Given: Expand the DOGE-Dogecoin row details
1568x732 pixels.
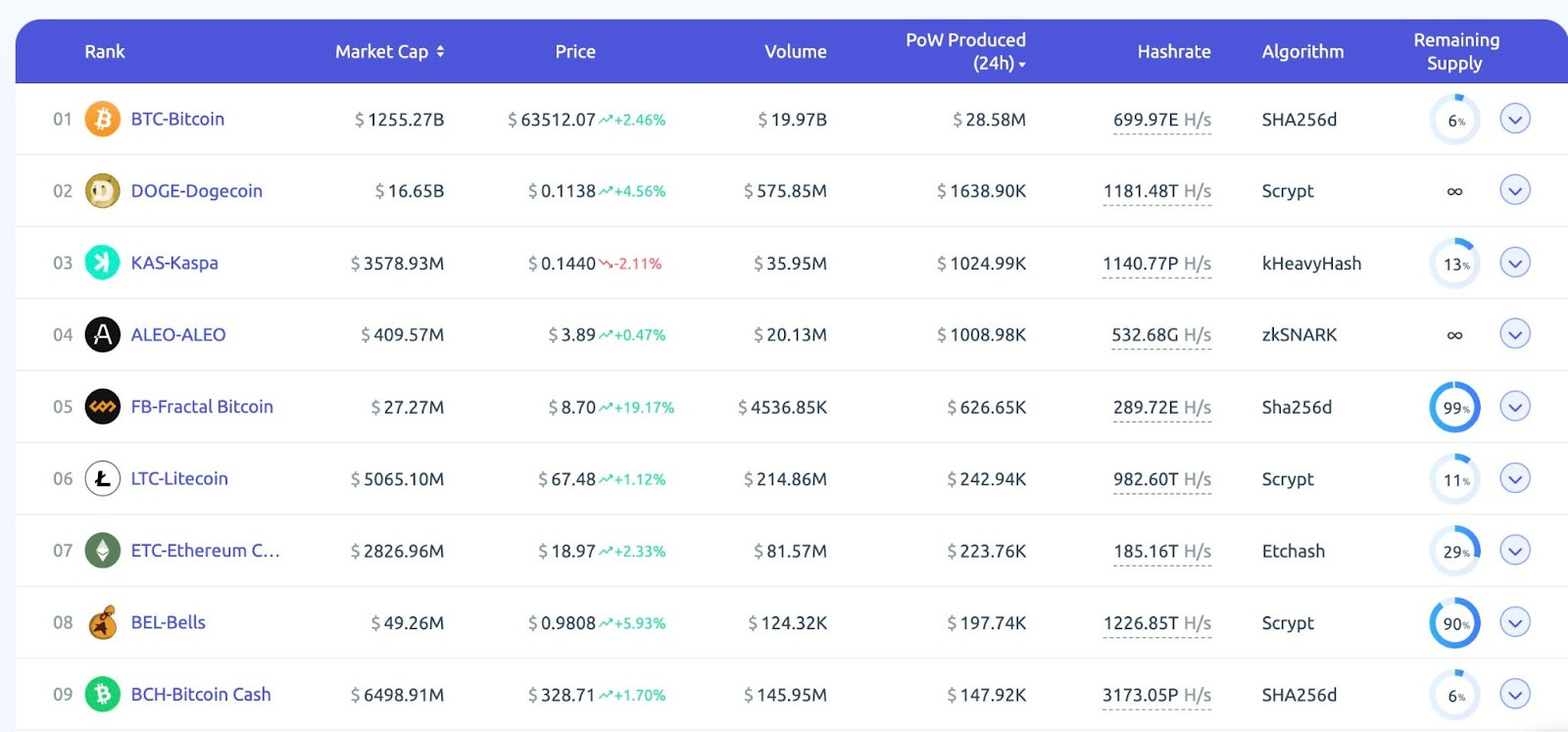Looking at the screenshot, I should (1515, 190).
